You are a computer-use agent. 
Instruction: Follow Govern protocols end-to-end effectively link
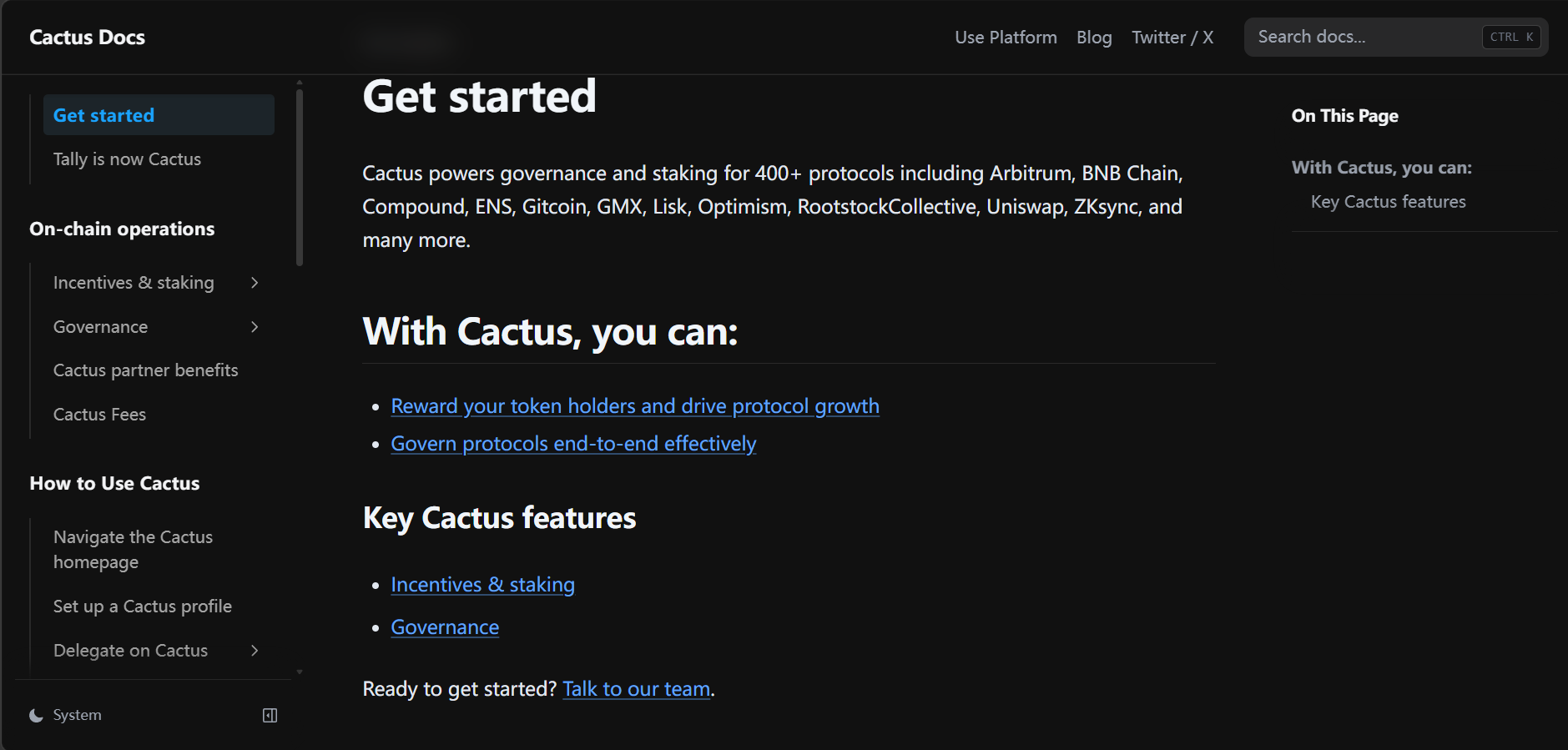point(573,444)
